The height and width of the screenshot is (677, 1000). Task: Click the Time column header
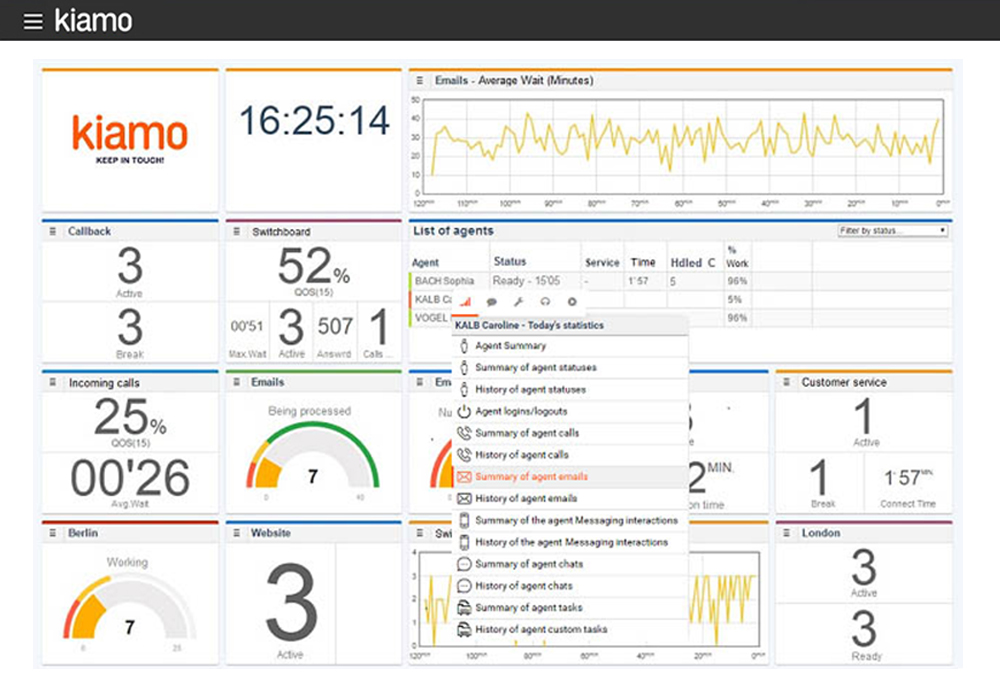tap(643, 262)
